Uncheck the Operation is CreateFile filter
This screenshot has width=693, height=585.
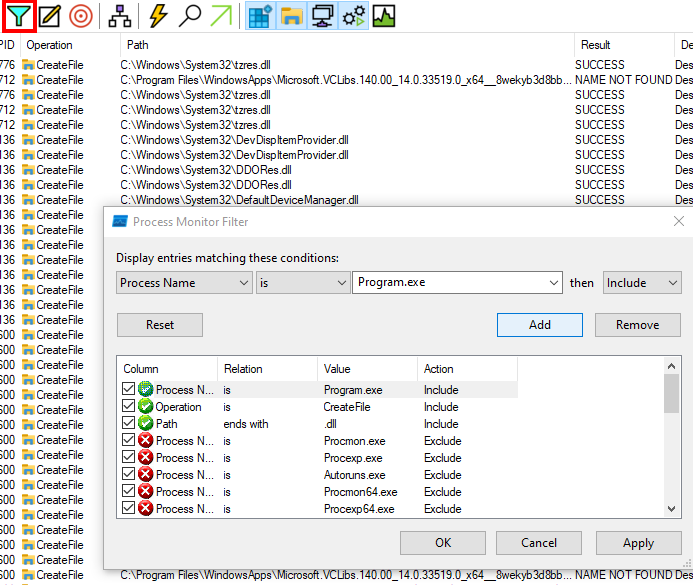pyautogui.click(x=128, y=407)
